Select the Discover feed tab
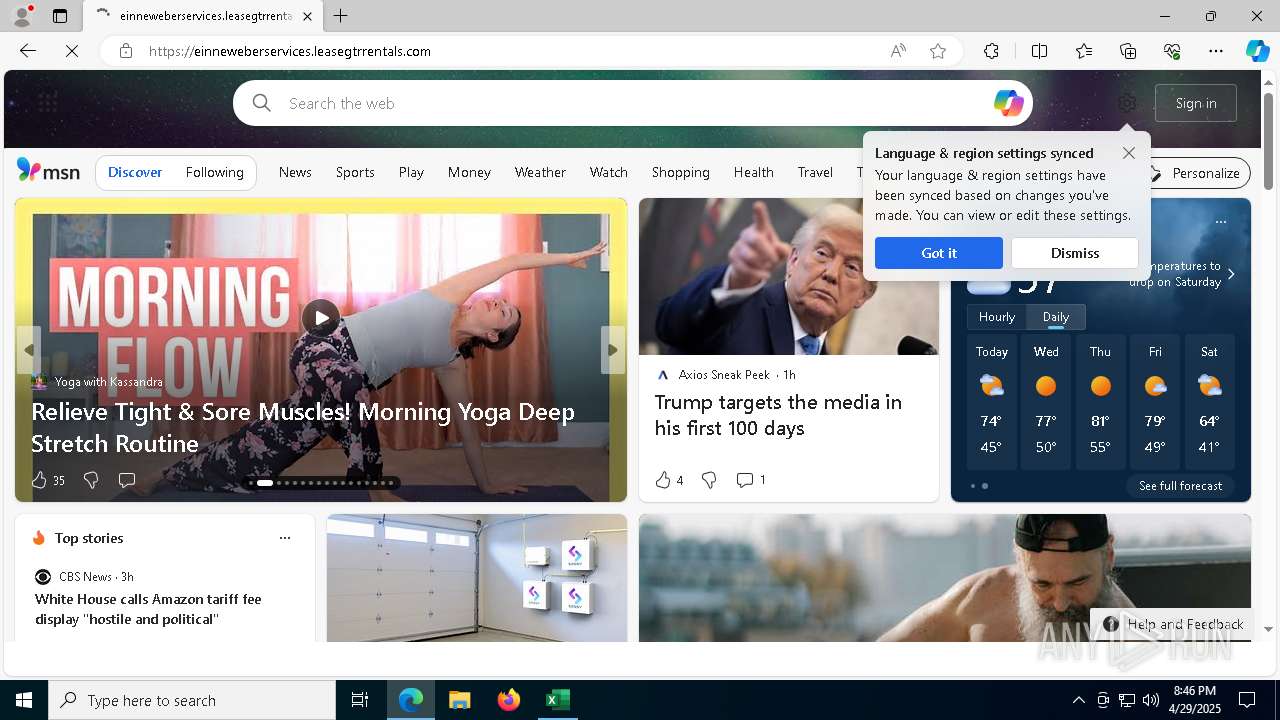1280x720 pixels. click(135, 172)
